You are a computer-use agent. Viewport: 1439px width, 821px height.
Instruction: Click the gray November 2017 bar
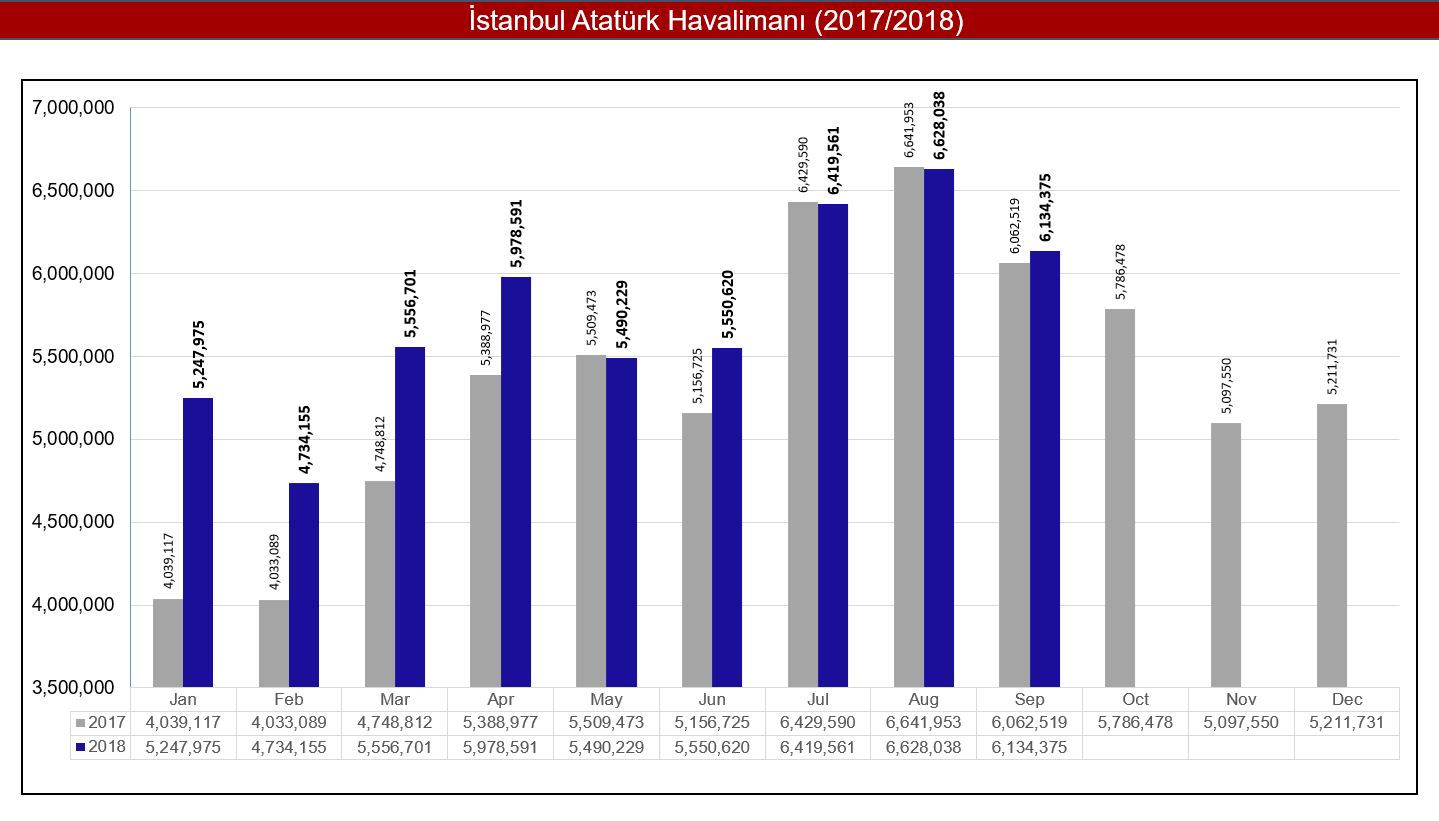coord(1226,555)
